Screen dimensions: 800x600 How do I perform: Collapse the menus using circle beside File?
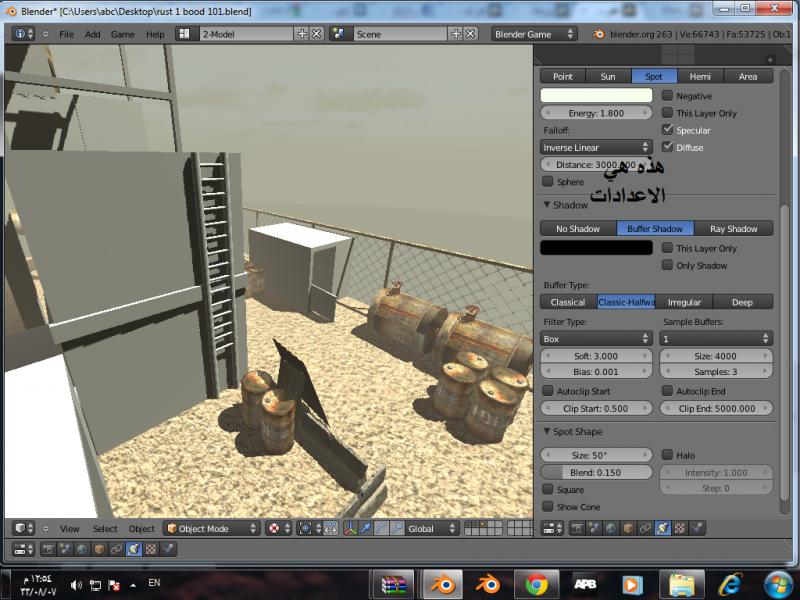coord(45,34)
